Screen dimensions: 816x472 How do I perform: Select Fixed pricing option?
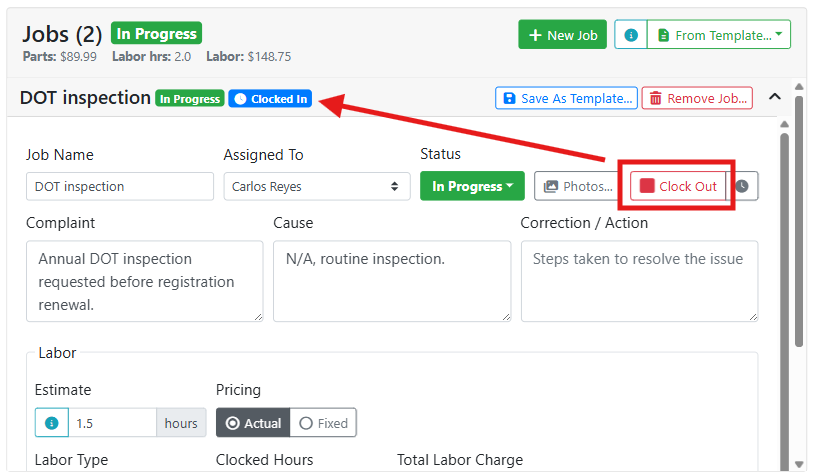pyautogui.click(x=323, y=423)
